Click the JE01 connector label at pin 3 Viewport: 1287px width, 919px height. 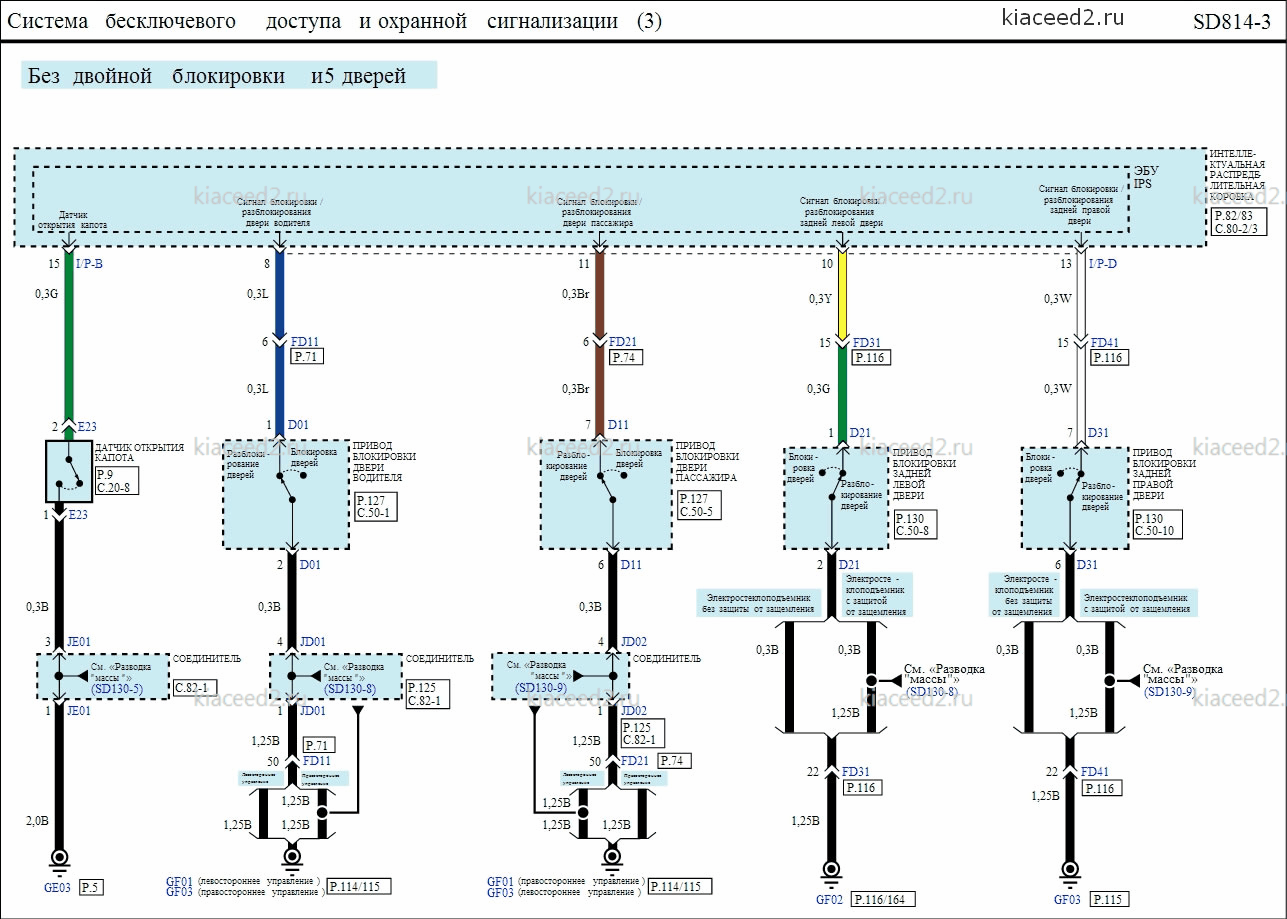pos(79,642)
